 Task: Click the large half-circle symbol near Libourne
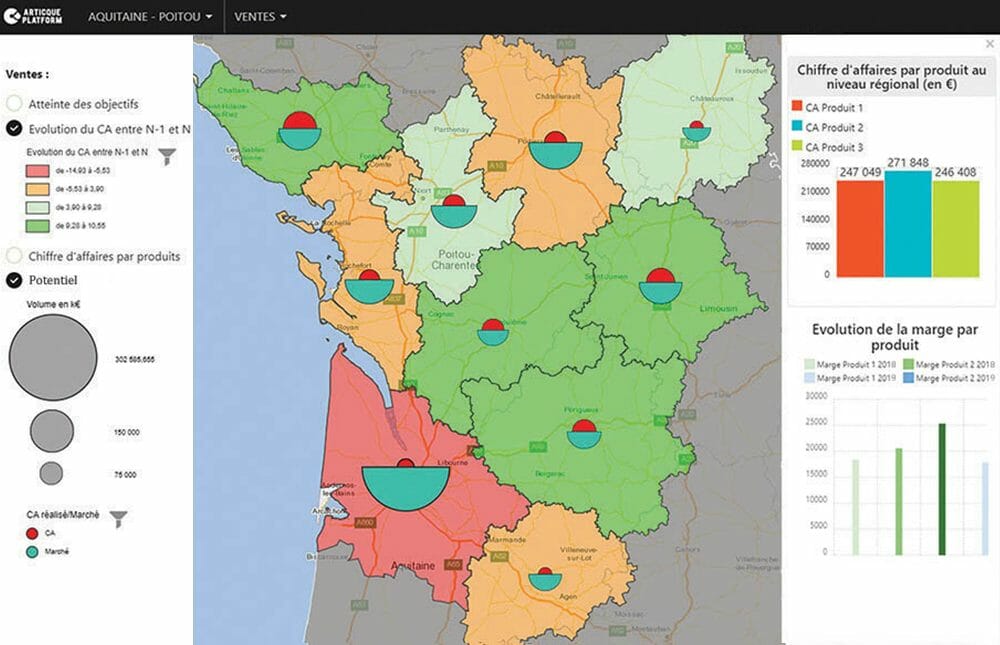coord(405,483)
